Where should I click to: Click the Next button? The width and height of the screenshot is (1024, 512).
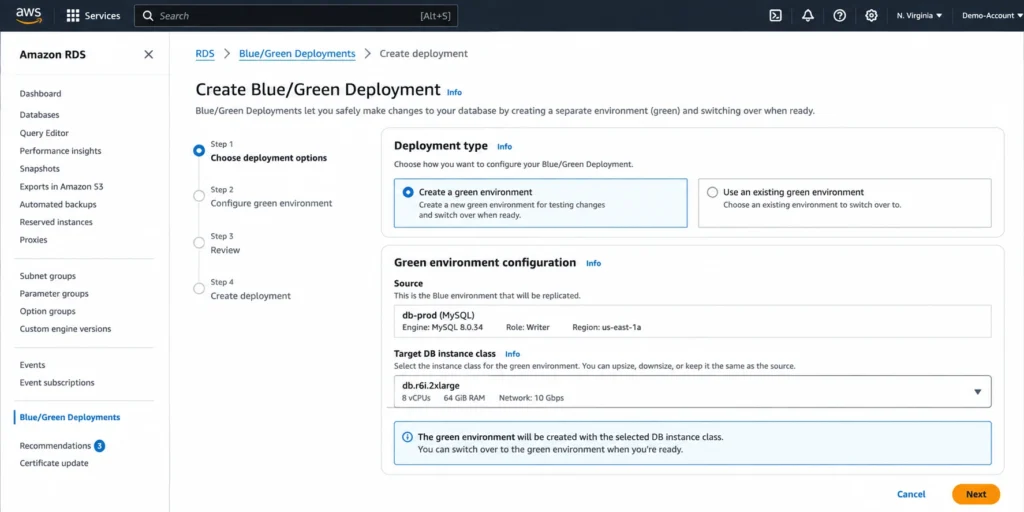pos(976,494)
